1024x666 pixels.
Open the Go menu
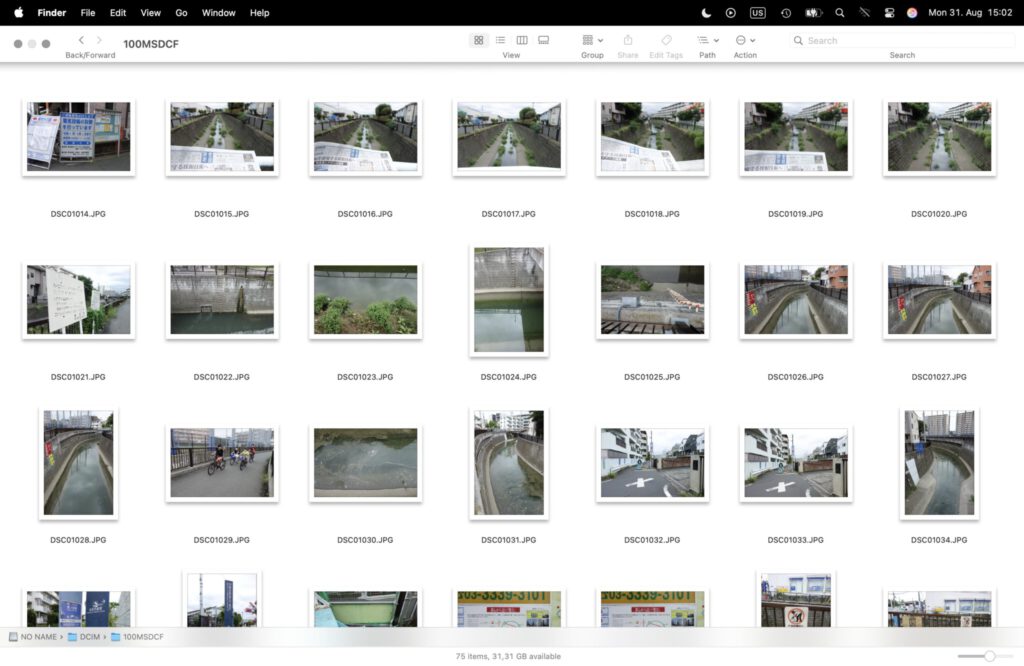click(181, 12)
